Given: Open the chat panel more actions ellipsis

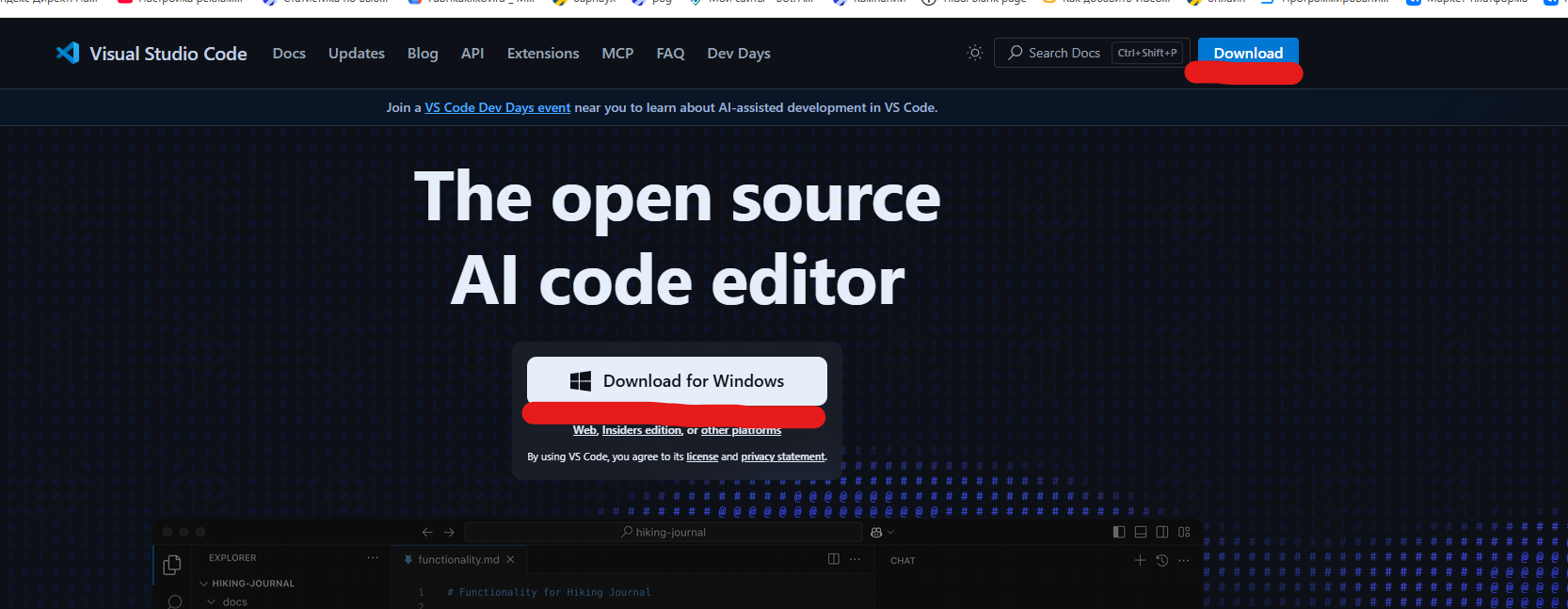Looking at the screenshot, I should pyautogui.click(x=1184, y=560).
